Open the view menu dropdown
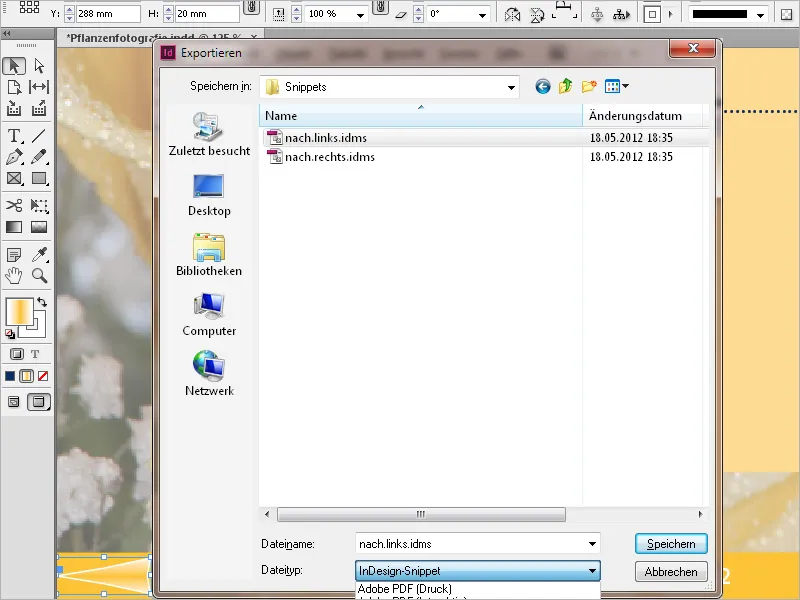Viewport: 800px width, 600px height. click(617, 86)
